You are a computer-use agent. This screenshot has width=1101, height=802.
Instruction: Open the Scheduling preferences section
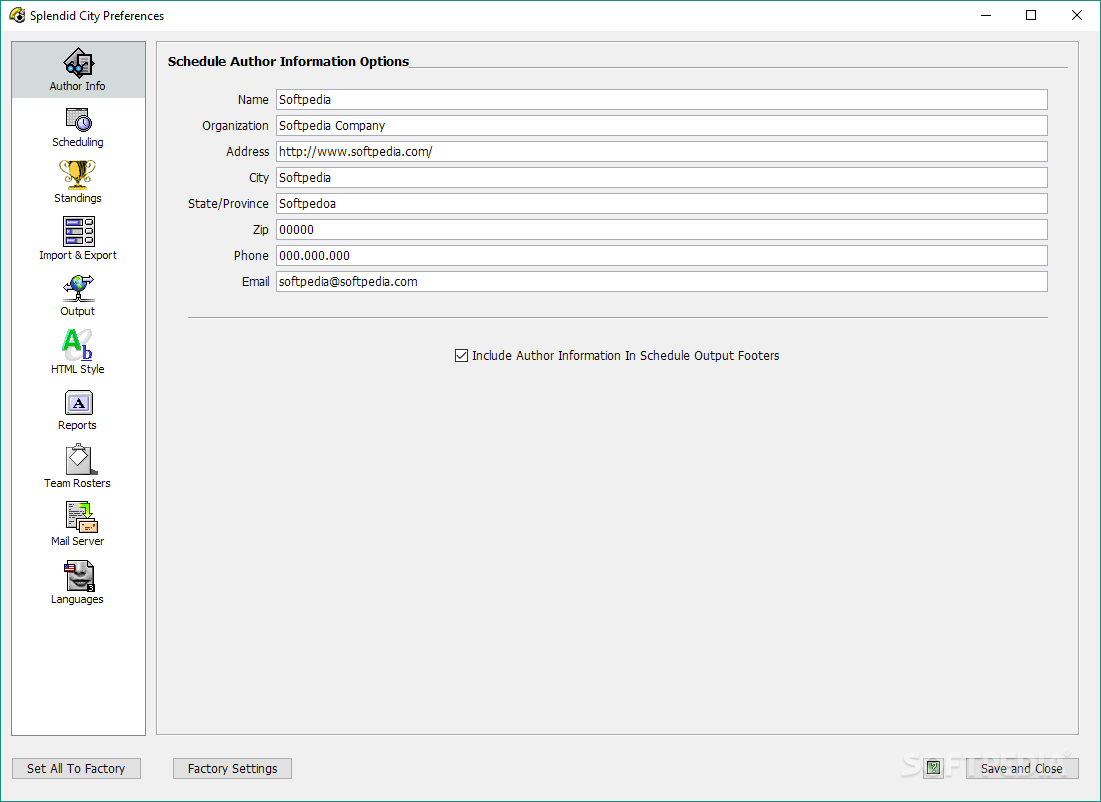[78, 127]
